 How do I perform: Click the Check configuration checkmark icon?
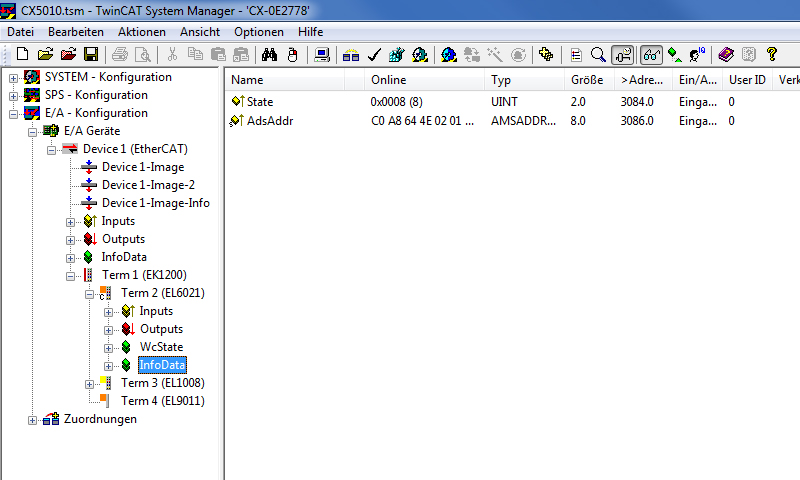coord(374,54)
